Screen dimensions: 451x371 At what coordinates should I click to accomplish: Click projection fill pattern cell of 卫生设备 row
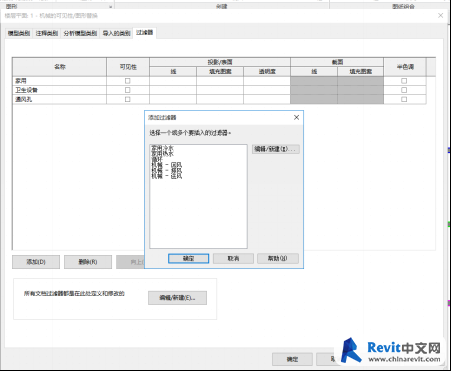point(220,90)
